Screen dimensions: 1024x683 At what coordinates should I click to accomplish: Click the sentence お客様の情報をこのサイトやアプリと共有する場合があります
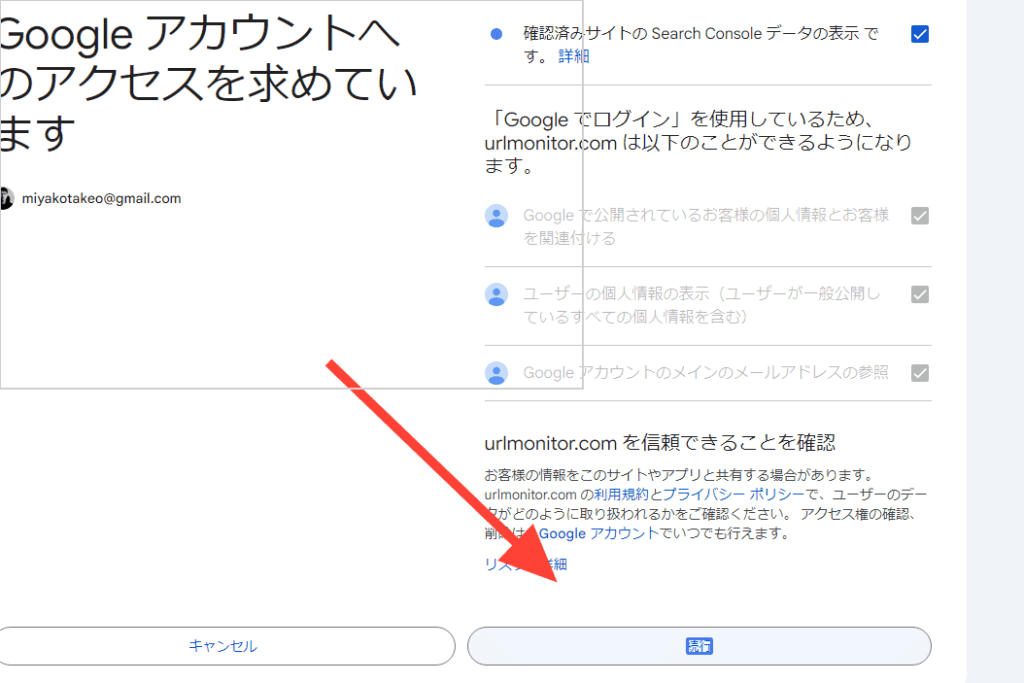[679, 475]
